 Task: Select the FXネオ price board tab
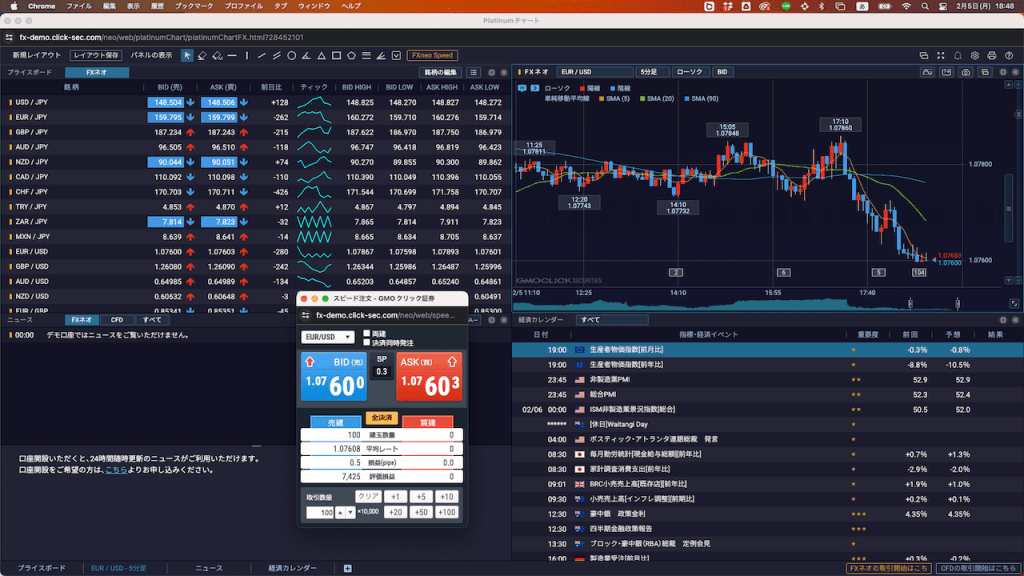pyautogui.click(x=97, y=72)
